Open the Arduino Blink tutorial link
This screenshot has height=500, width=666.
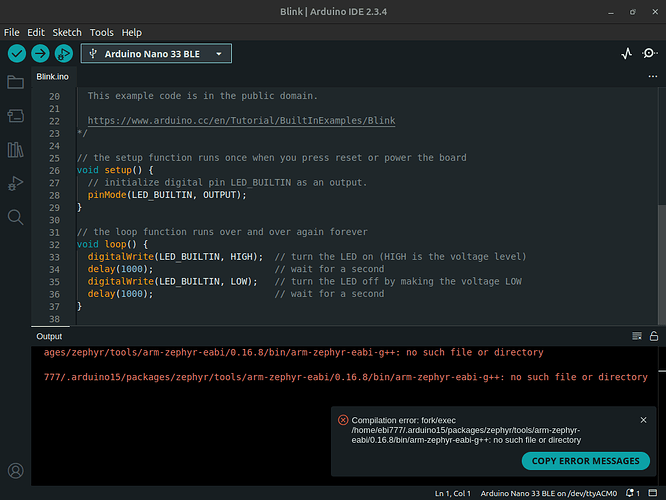pyautogui.click(x=241, y=121)
